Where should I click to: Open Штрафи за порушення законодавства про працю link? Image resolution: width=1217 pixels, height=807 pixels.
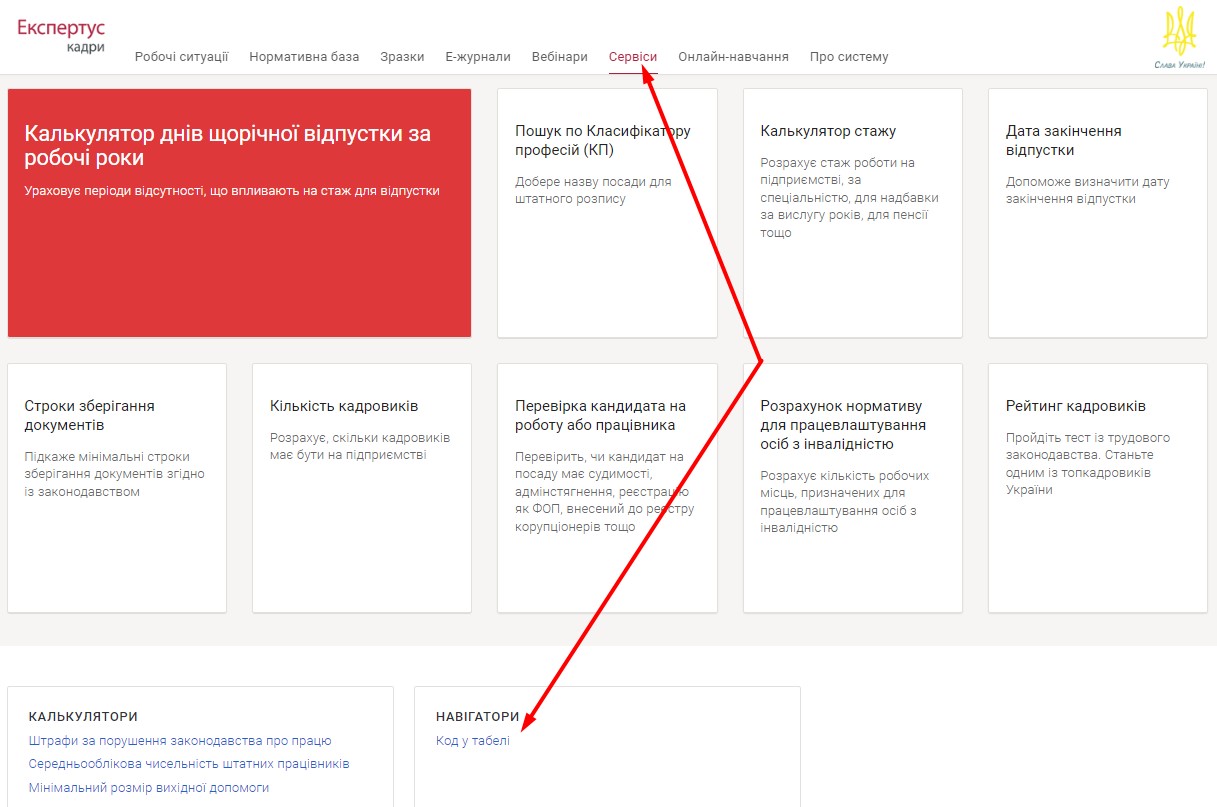180,741
